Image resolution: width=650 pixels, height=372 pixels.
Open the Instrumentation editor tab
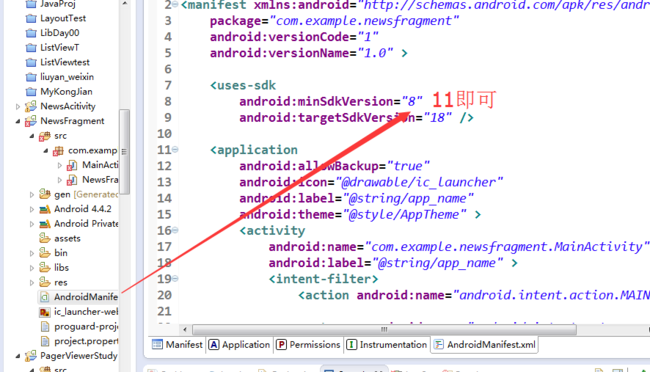(x=387, y=345)
